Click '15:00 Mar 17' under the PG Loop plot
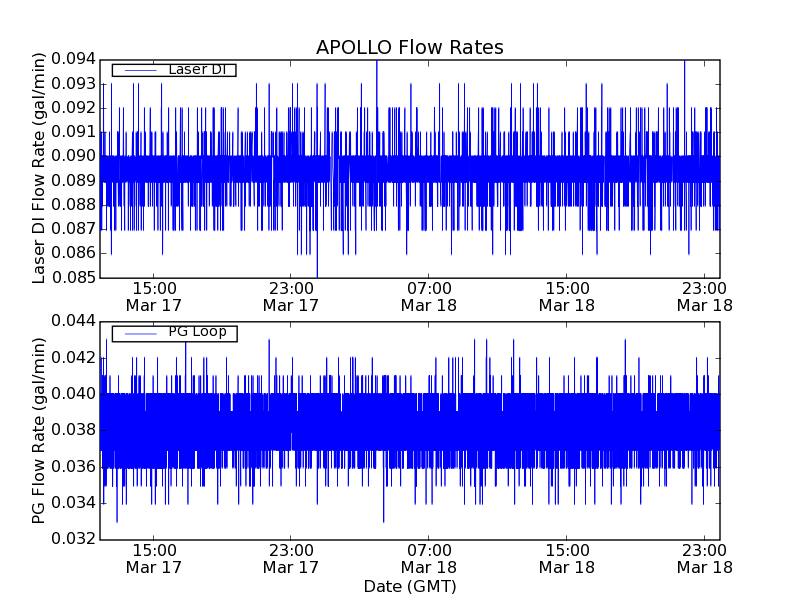 point(154,559)
